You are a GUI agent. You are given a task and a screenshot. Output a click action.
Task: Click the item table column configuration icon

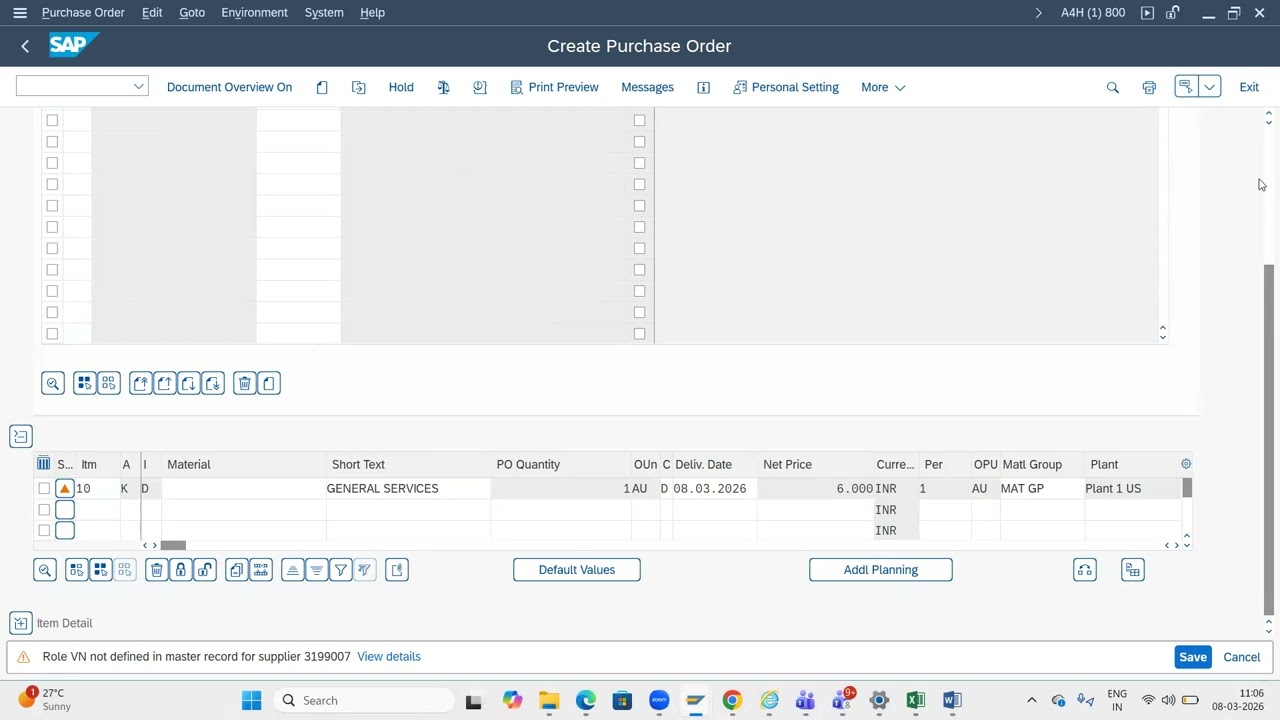43,464
